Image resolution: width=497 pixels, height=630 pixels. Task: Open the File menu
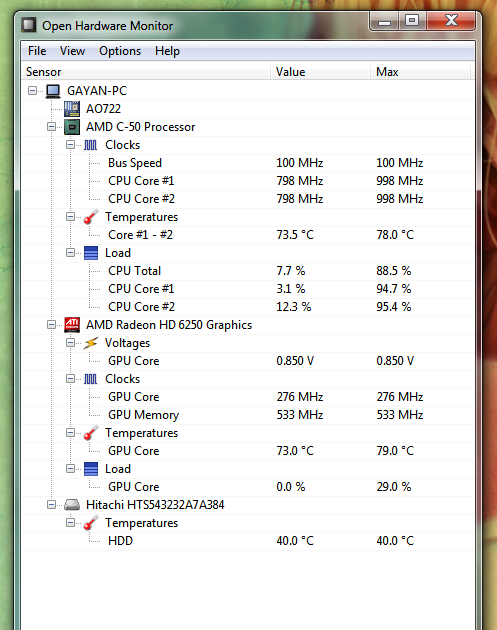[x=37, y=51]
